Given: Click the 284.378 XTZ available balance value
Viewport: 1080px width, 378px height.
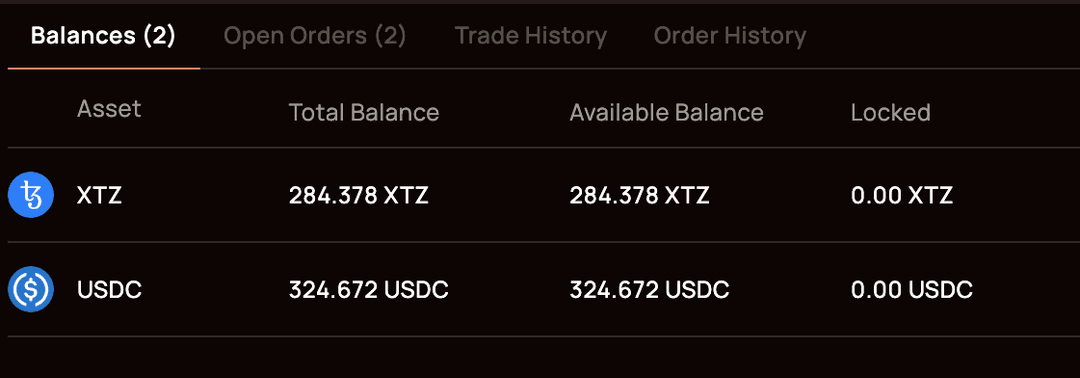Looking at the screenshot, I should (639, 196).
